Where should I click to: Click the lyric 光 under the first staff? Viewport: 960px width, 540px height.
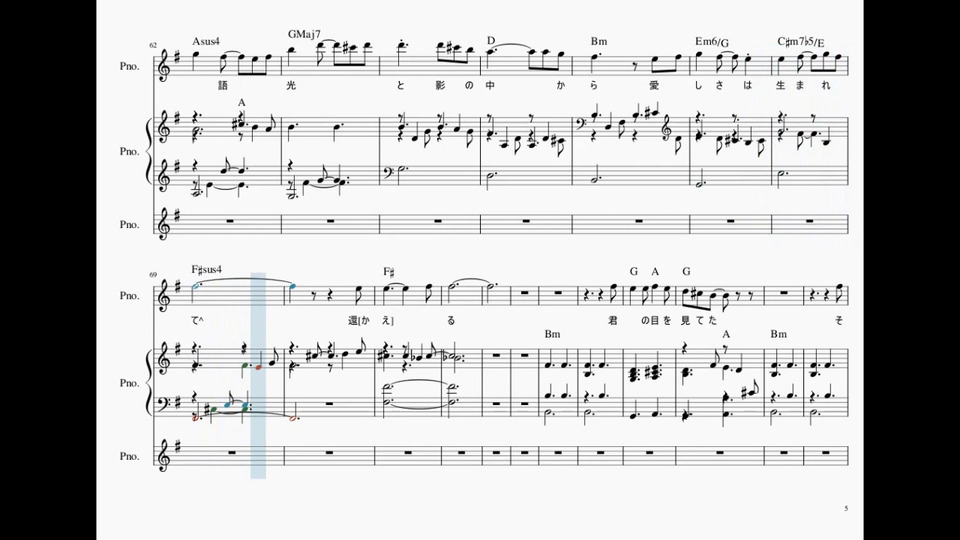[x=291, y=86]
